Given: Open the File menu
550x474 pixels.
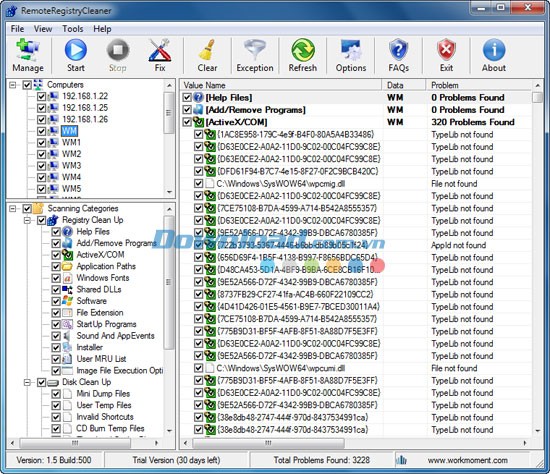Looking at the screenshot, I should (x=17, y=29).
